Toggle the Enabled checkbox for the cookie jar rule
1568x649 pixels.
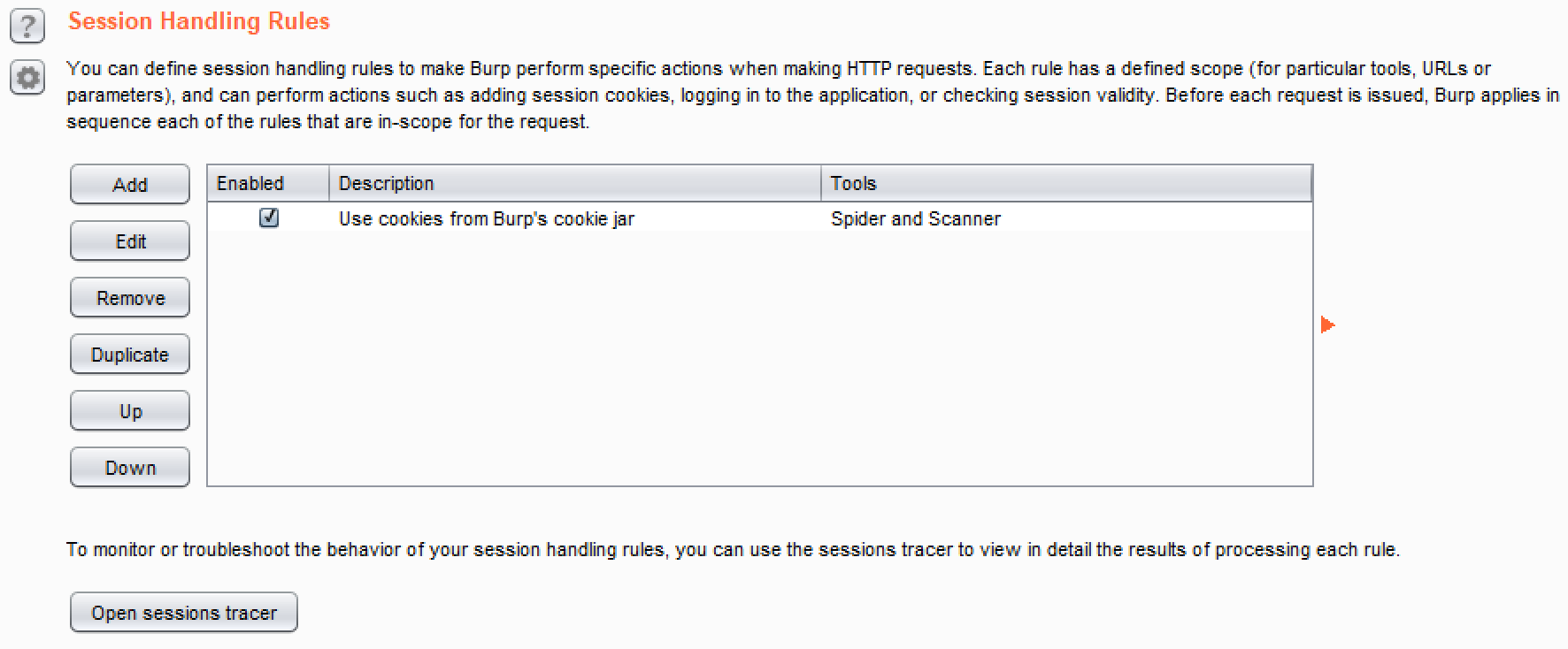269,218
